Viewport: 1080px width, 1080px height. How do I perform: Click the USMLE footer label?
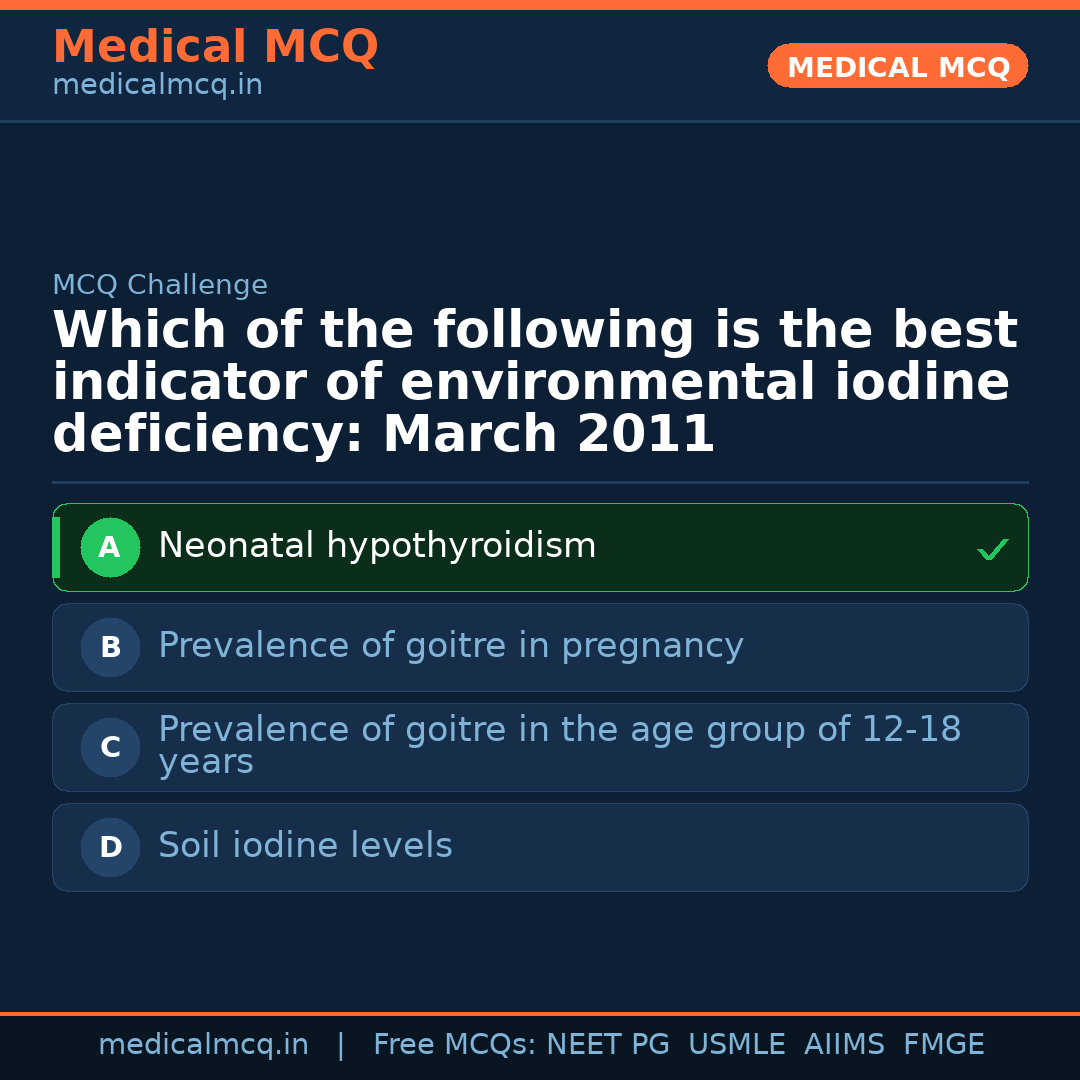tap(736, 1045)
